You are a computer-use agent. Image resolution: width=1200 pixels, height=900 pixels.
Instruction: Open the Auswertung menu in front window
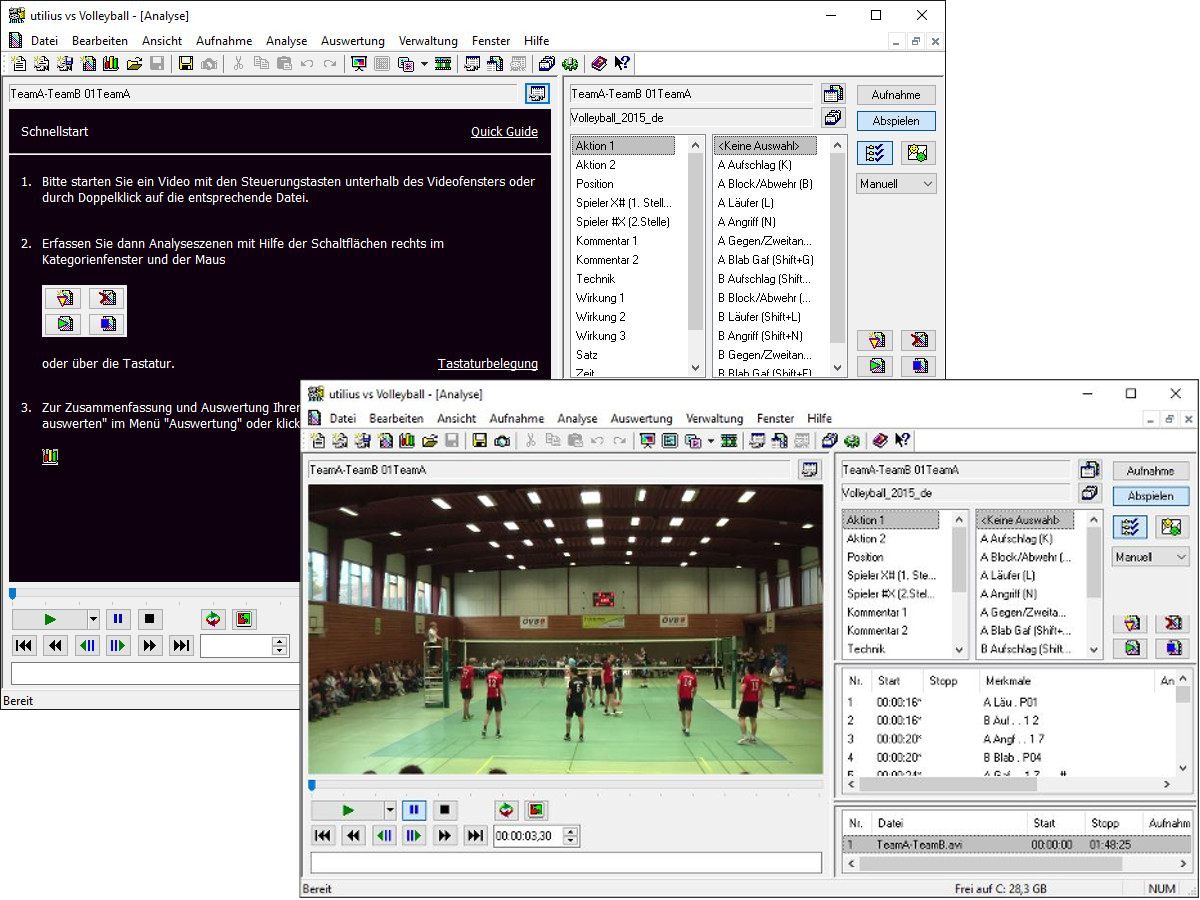pyautogui.click(x=641, y=418)
